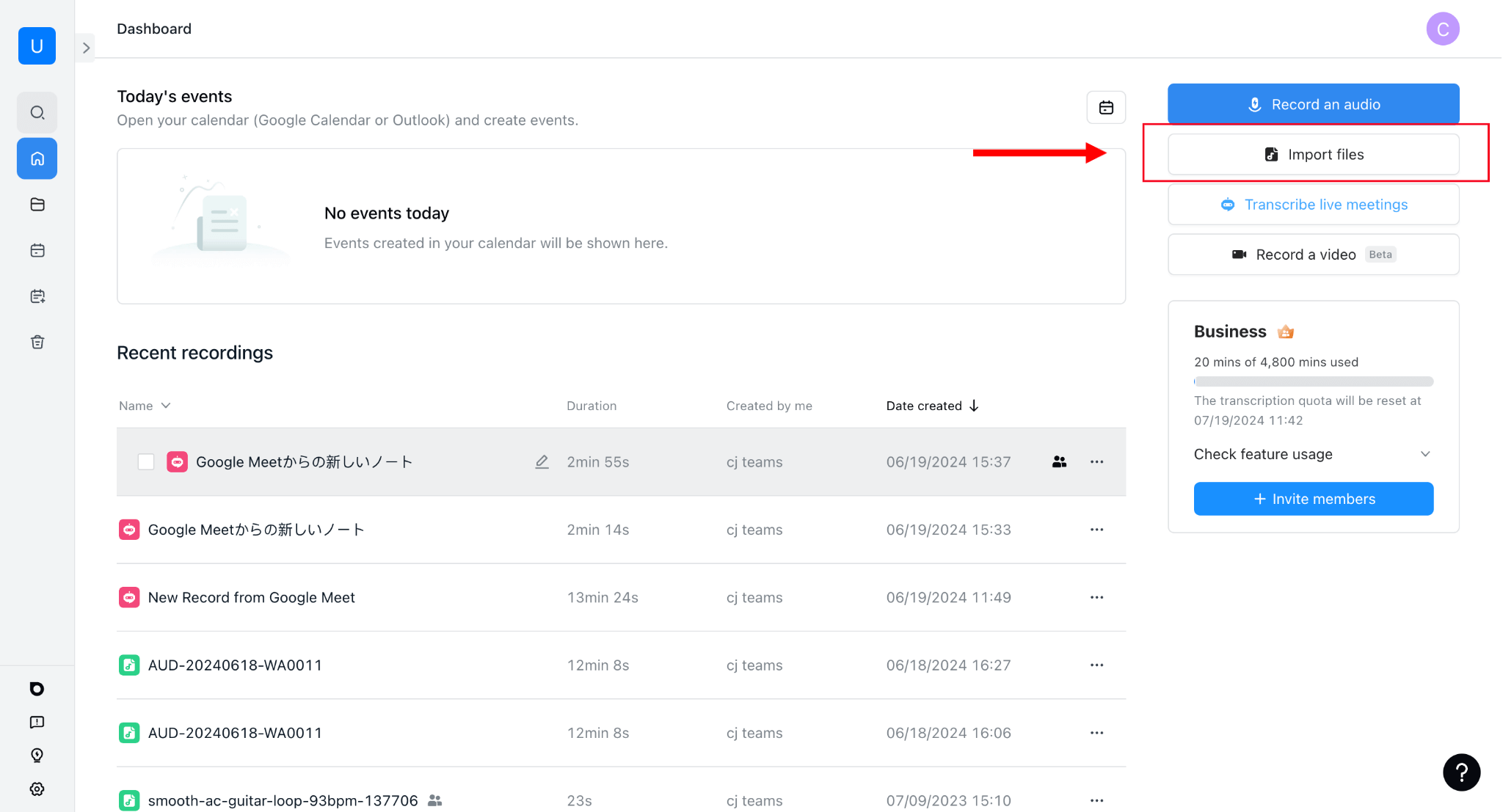Click the red meeting icon of New Record from Google Meet

(129, 598)
